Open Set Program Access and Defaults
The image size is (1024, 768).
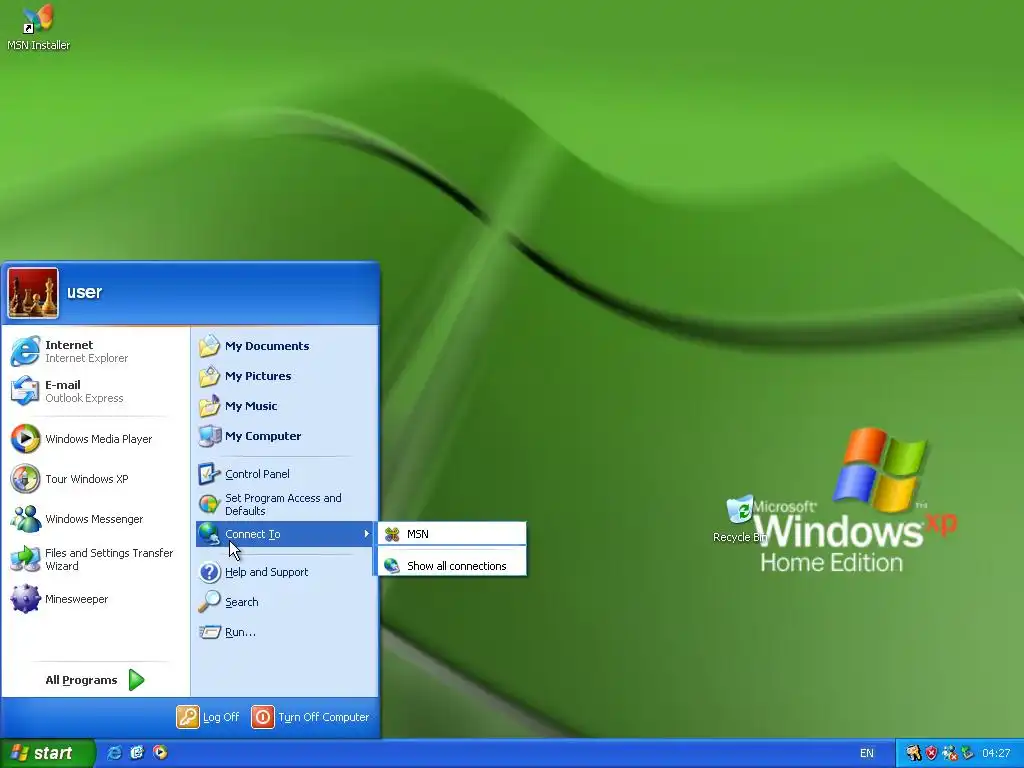tap(285, 504)
